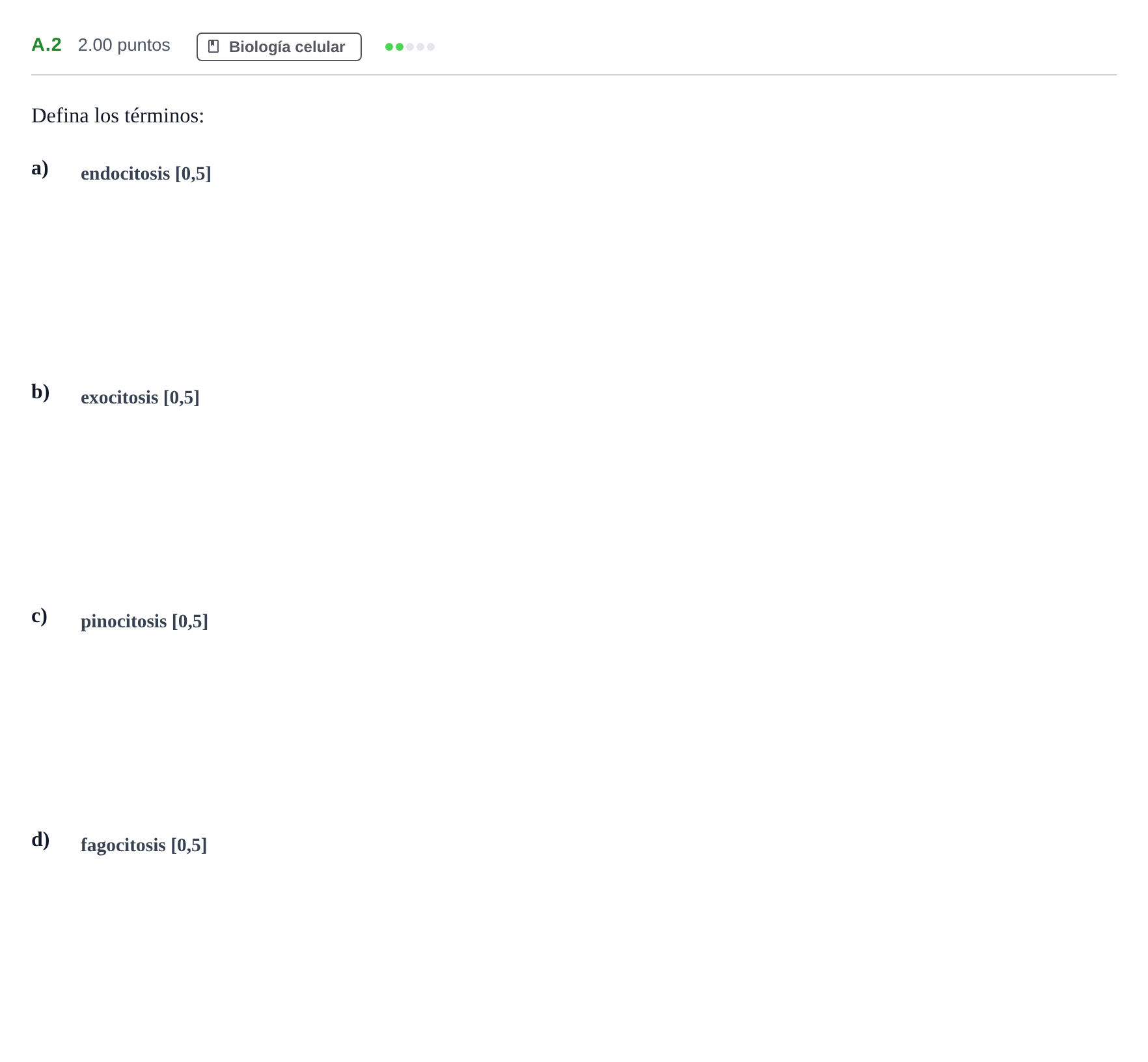The height and width of the screenshot is (1062, 1148).
Task: Click the item label d)
Action: click(40, 839)
